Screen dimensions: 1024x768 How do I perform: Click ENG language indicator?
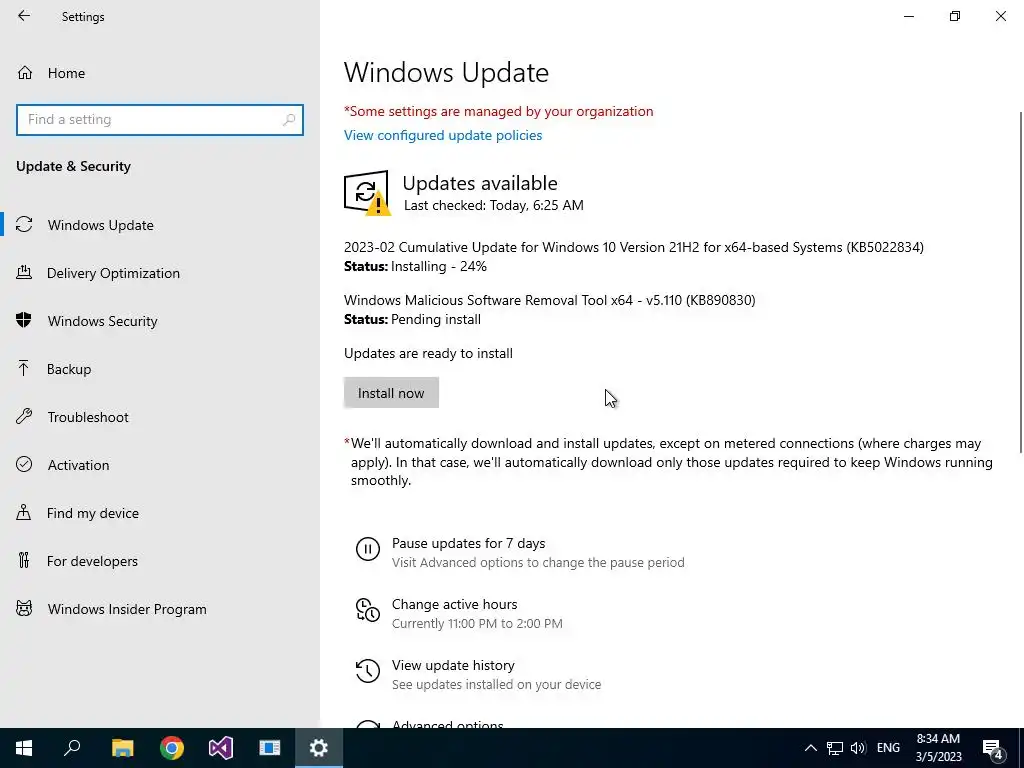click(888, 748)
